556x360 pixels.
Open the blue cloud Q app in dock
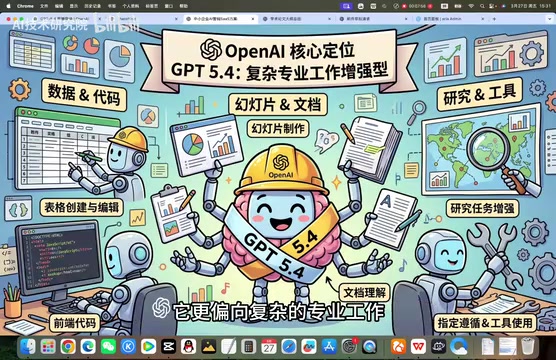(x=459, y=346)
